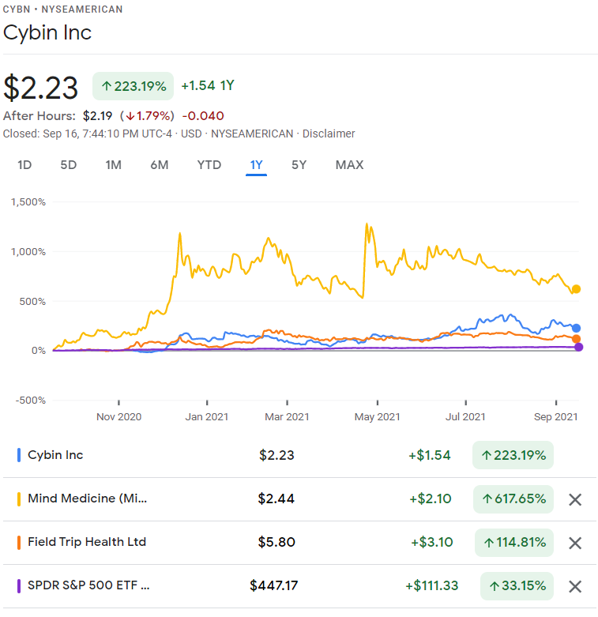Click the Field Trip $5.80 price

(277, 542)
